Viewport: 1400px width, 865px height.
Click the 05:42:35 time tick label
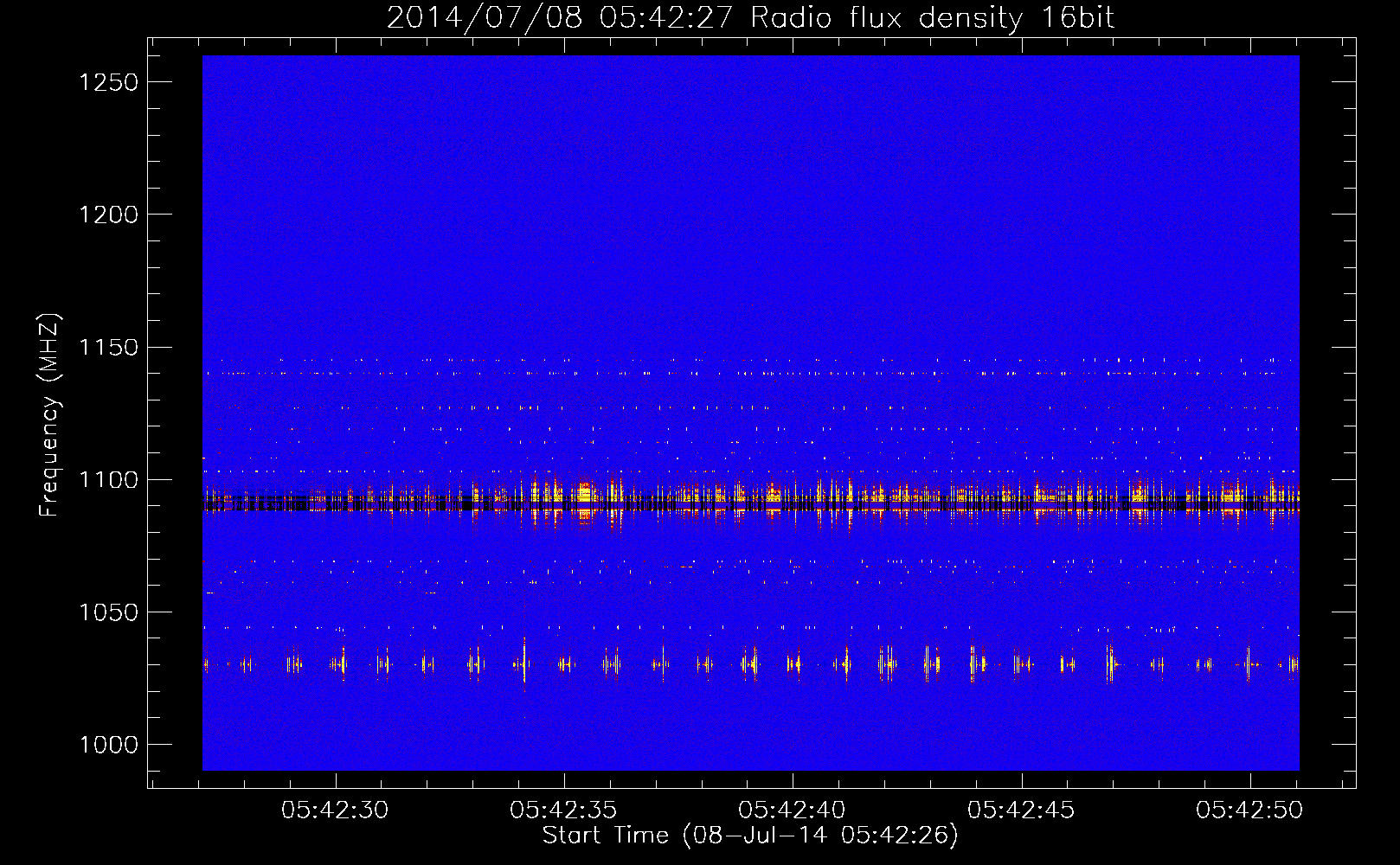pos(563,810)
